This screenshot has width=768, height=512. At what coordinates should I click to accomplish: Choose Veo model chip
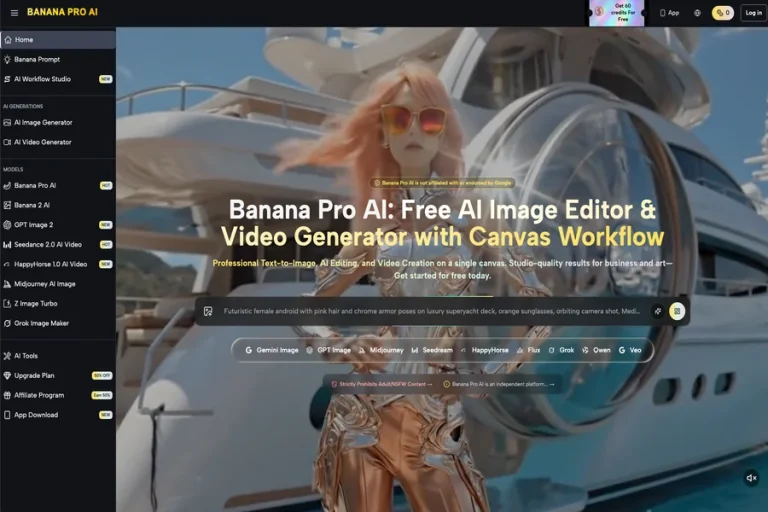tap(630, 350)
